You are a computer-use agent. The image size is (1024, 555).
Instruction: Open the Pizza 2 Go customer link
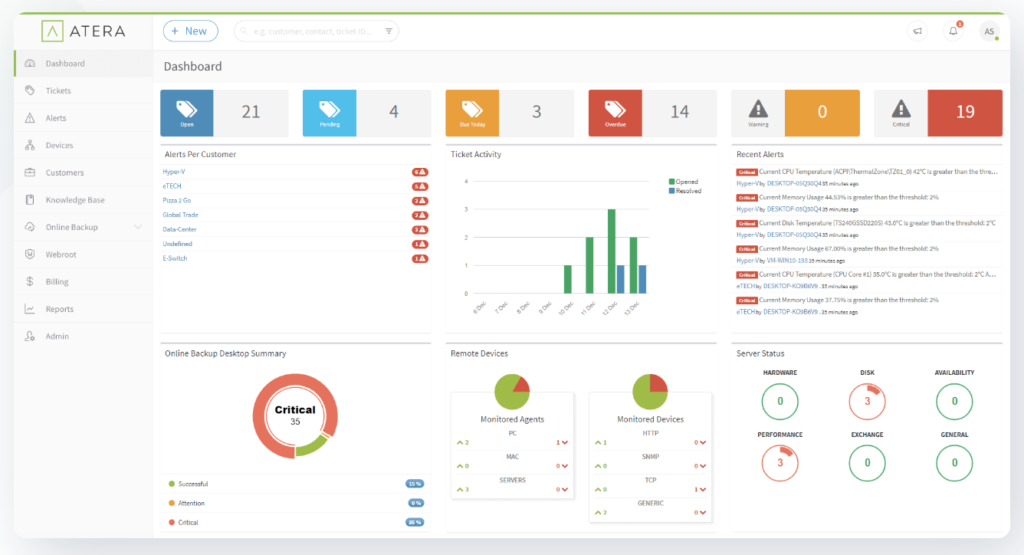(x=176, y=200)
